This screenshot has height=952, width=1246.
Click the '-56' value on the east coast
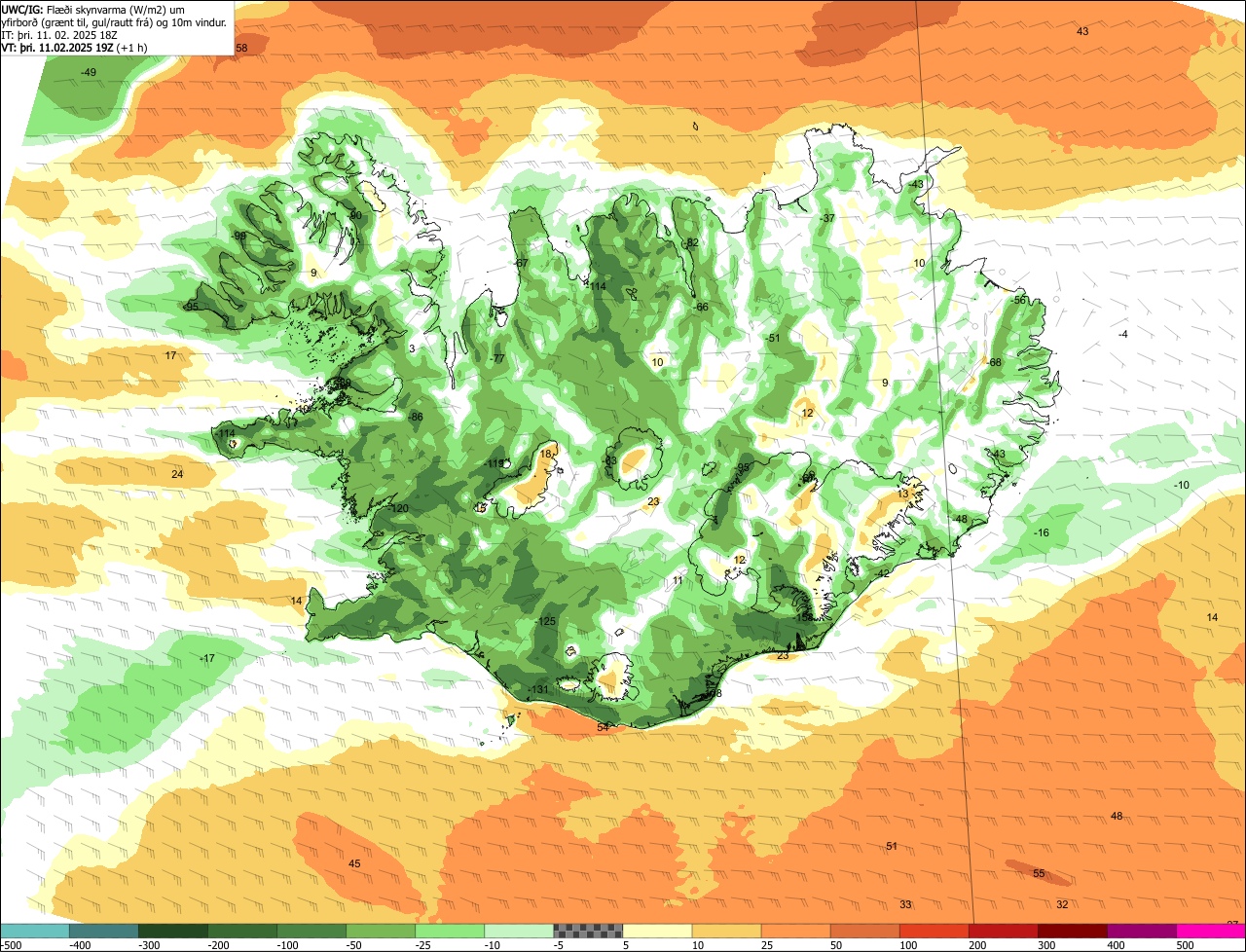(x=1019, y=300)
